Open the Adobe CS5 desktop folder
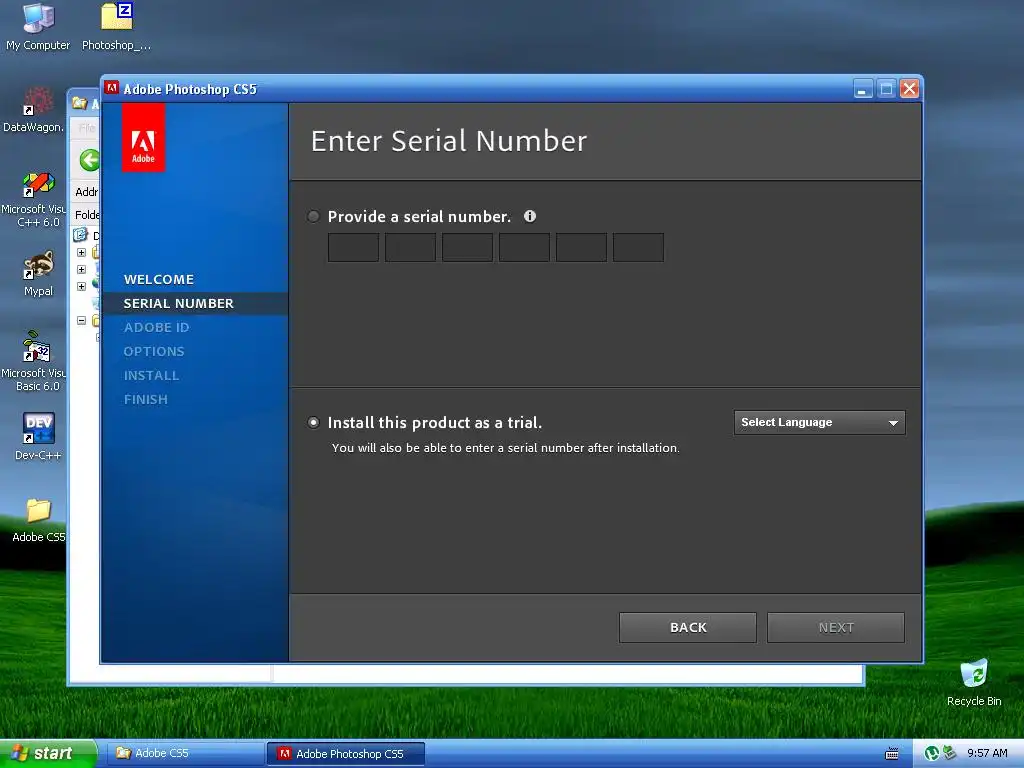 [39, 520]
